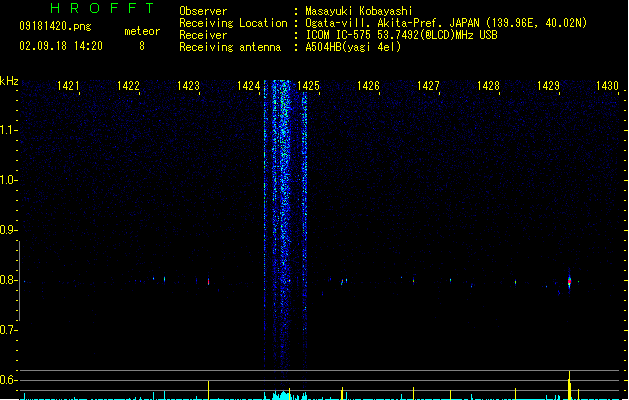This screenshot has width=629, height=400.
Task: Click the bright red meteor echo after 1429
Action: pos(569,282)
